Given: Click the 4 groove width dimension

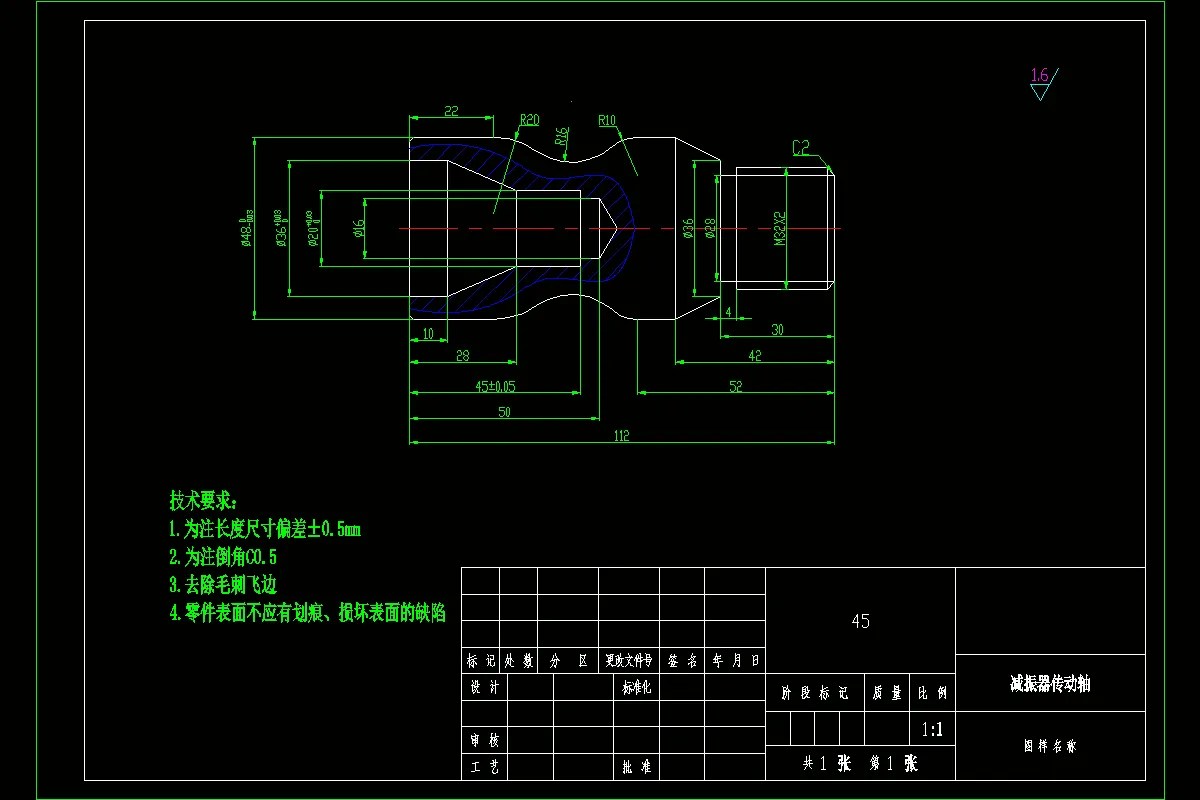Looking at the screenshot, I should 728,312.
